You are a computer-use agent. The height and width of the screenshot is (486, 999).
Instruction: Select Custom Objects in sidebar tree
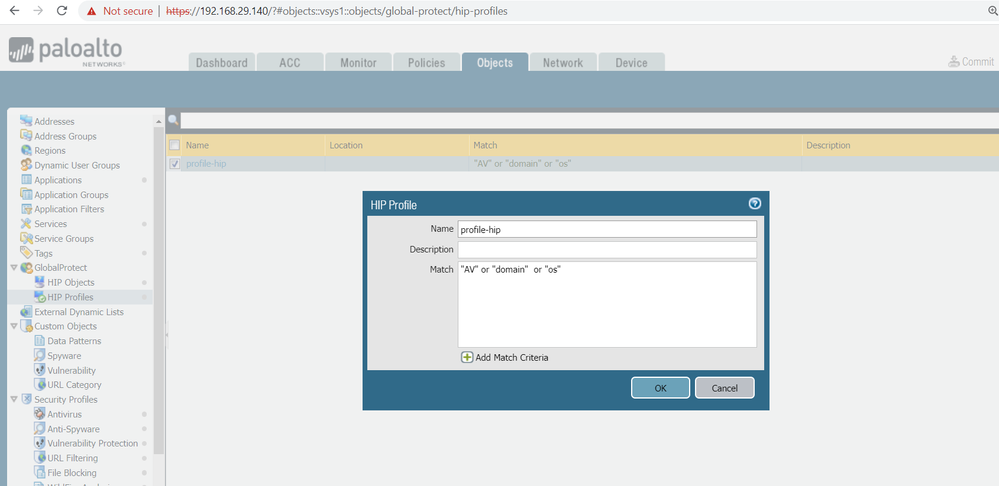point(66,326)
